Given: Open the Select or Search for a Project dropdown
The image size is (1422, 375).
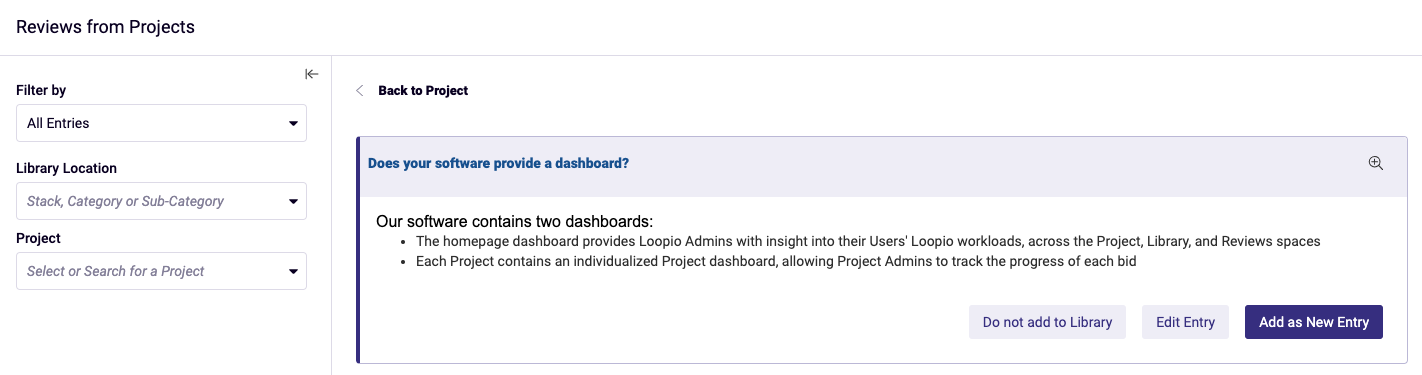Looking at the screenshot, I should coord(161,271).
